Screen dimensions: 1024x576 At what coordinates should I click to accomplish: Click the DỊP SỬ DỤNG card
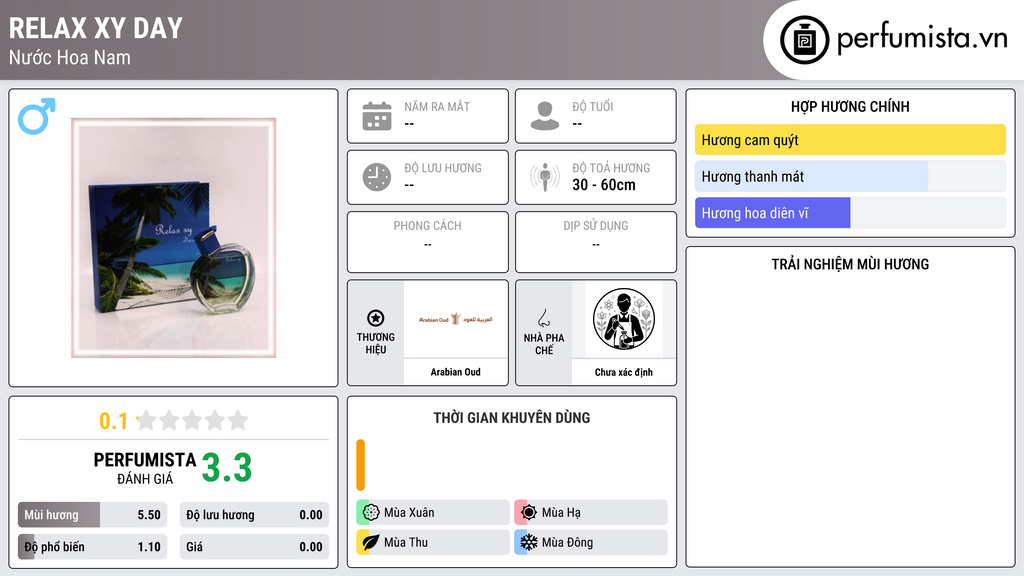[596, 242]
